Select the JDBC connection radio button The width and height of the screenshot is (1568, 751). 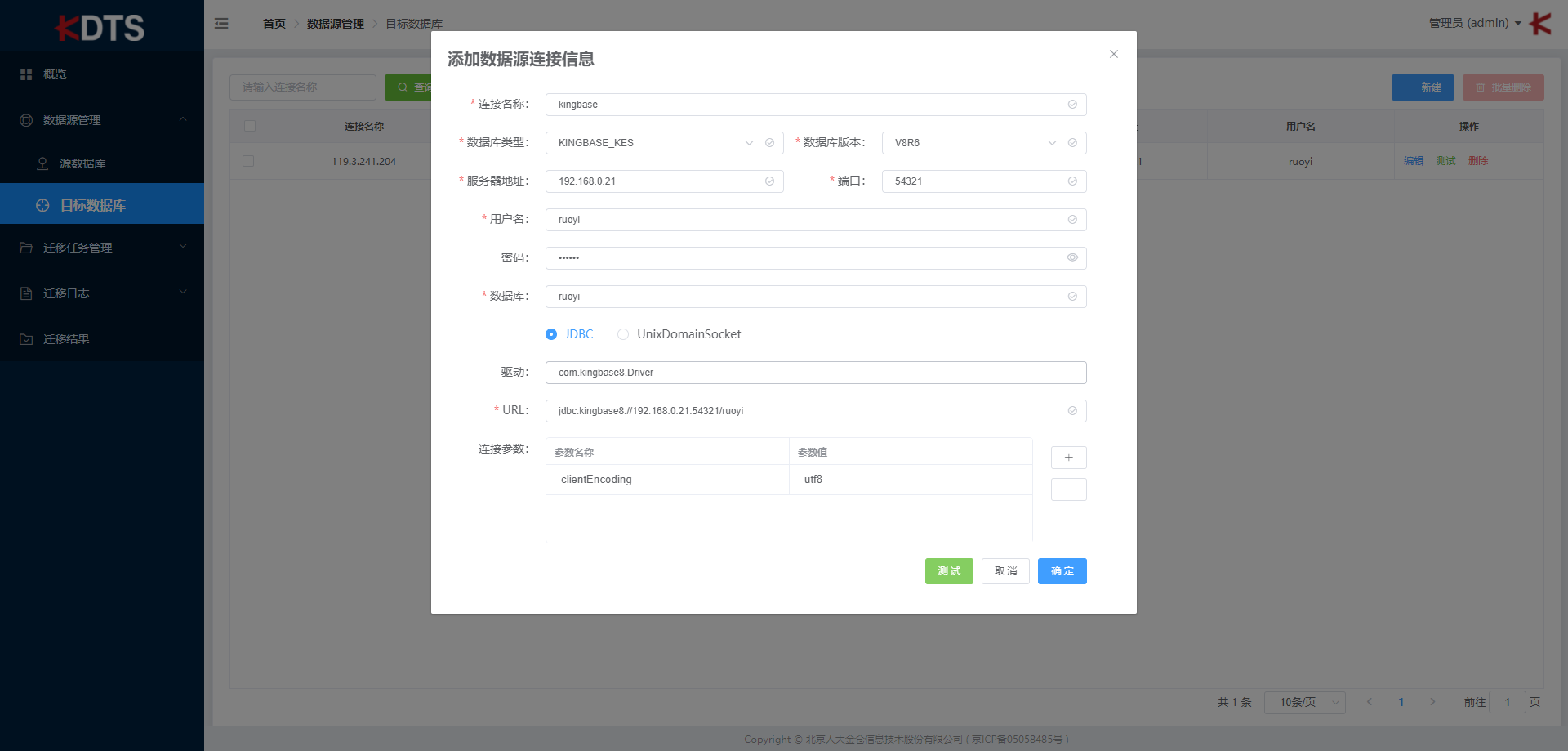(553, 334)
